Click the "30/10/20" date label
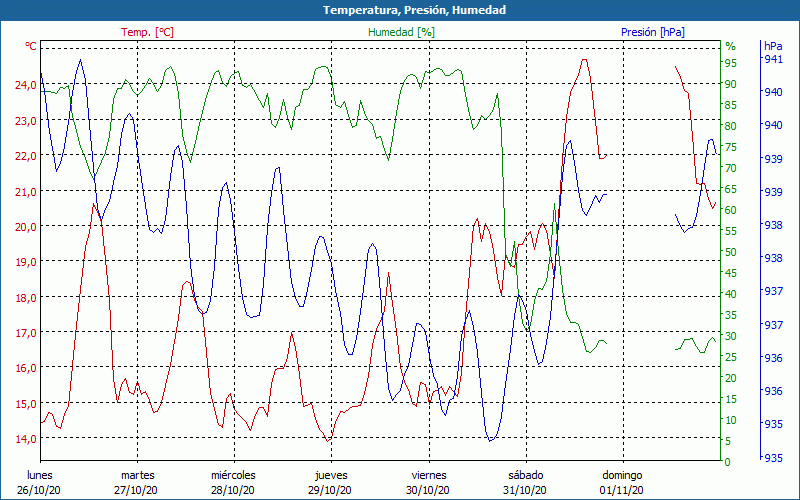This screenshot has height=500, width=800. 428,491
